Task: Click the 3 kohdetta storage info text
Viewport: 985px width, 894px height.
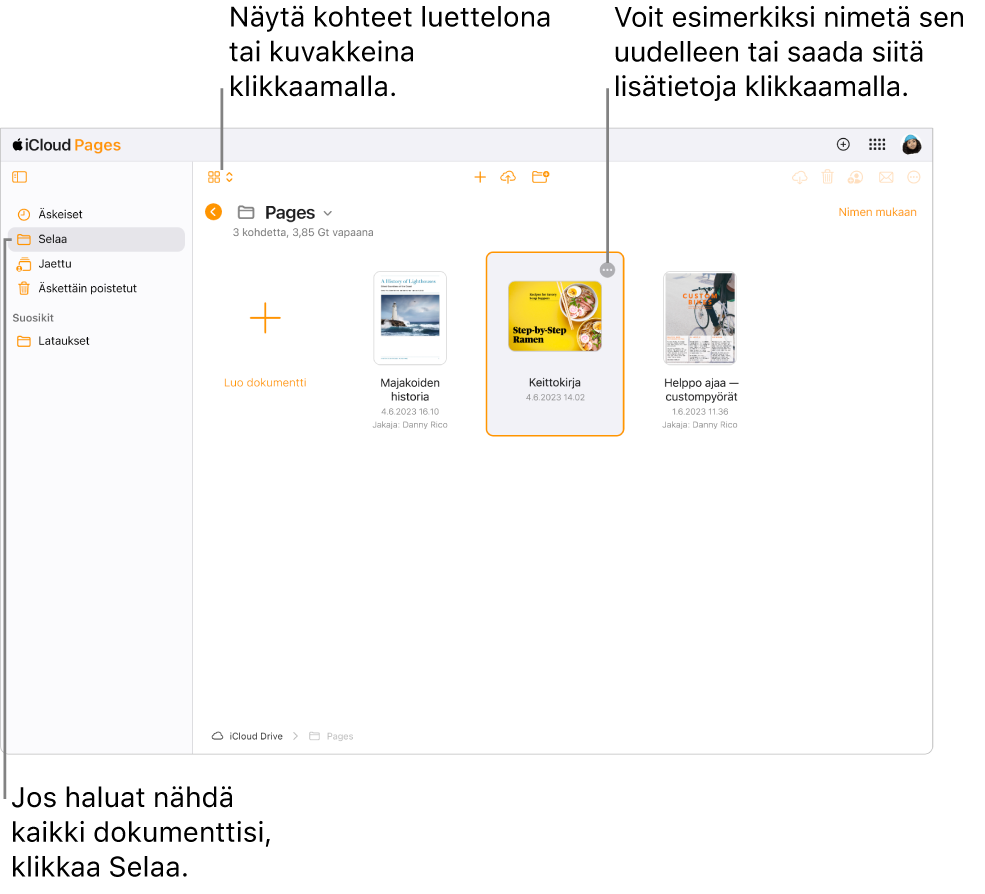Action: click(x=303, y=232)
